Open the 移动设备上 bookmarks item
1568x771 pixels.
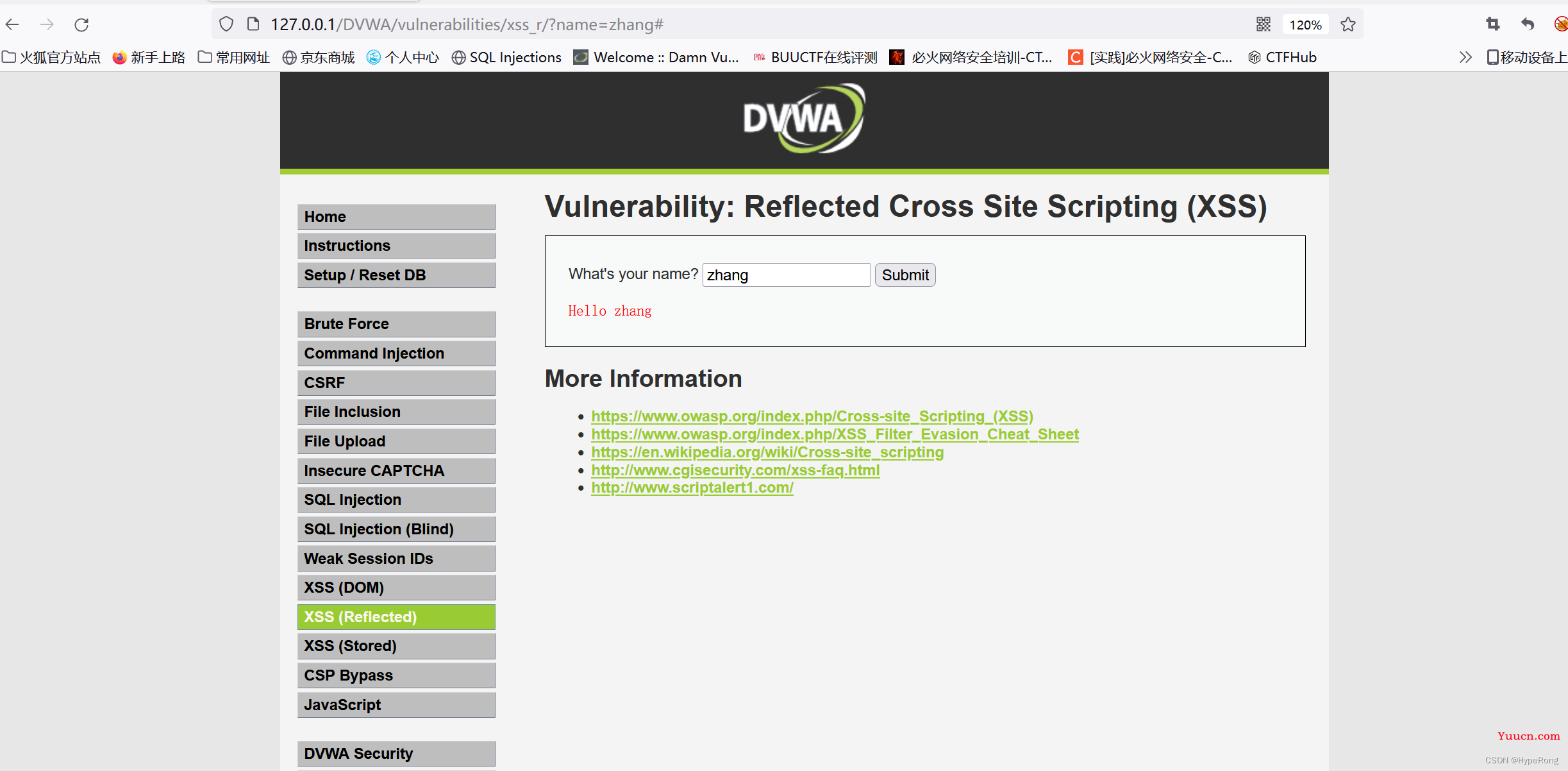pos(1527,57)
